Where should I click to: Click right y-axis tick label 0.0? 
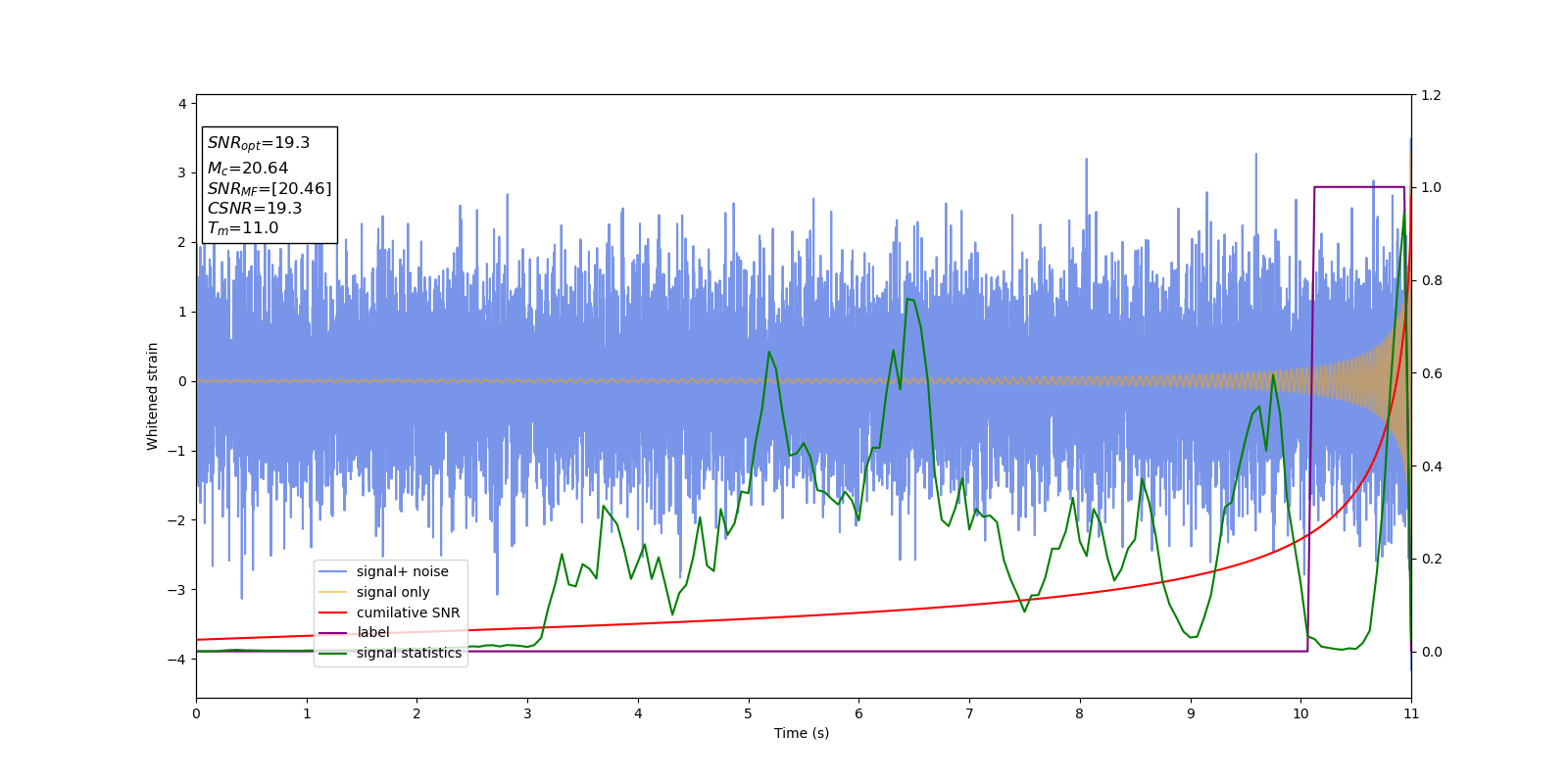click(1431, 652)
